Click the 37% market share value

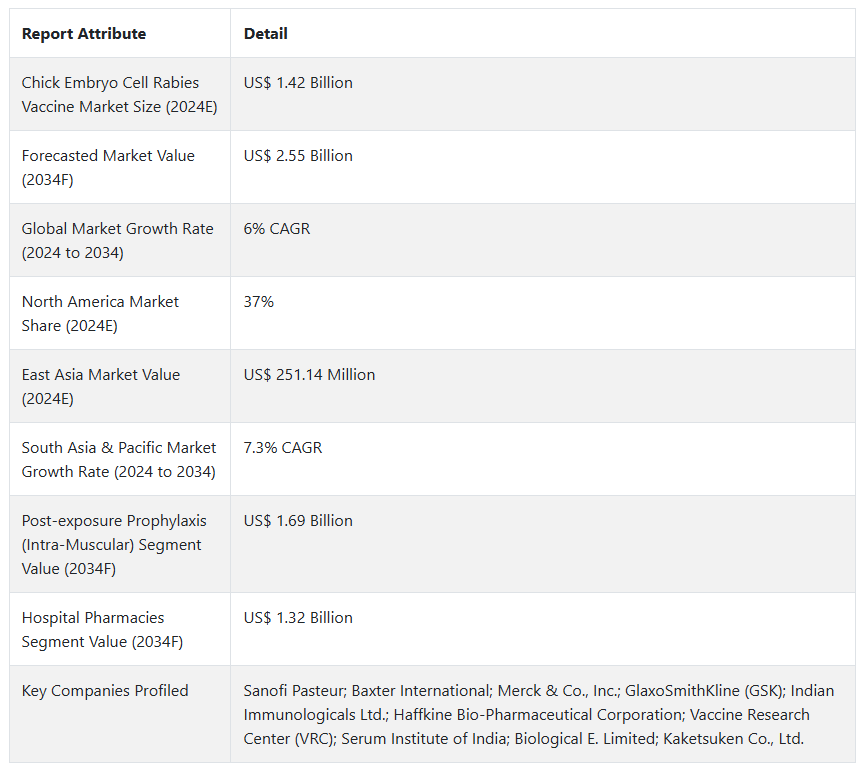259,302
